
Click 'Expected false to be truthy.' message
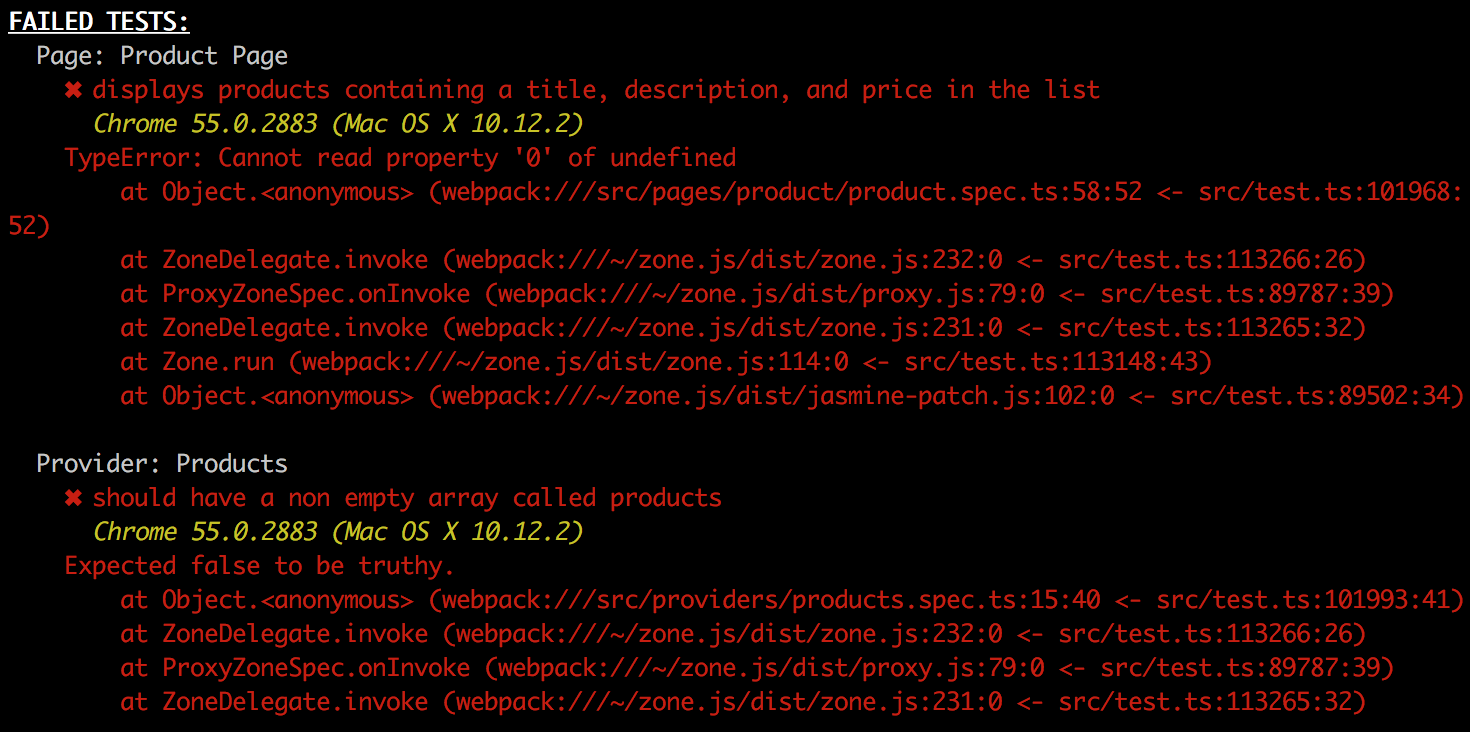point(260,566)
